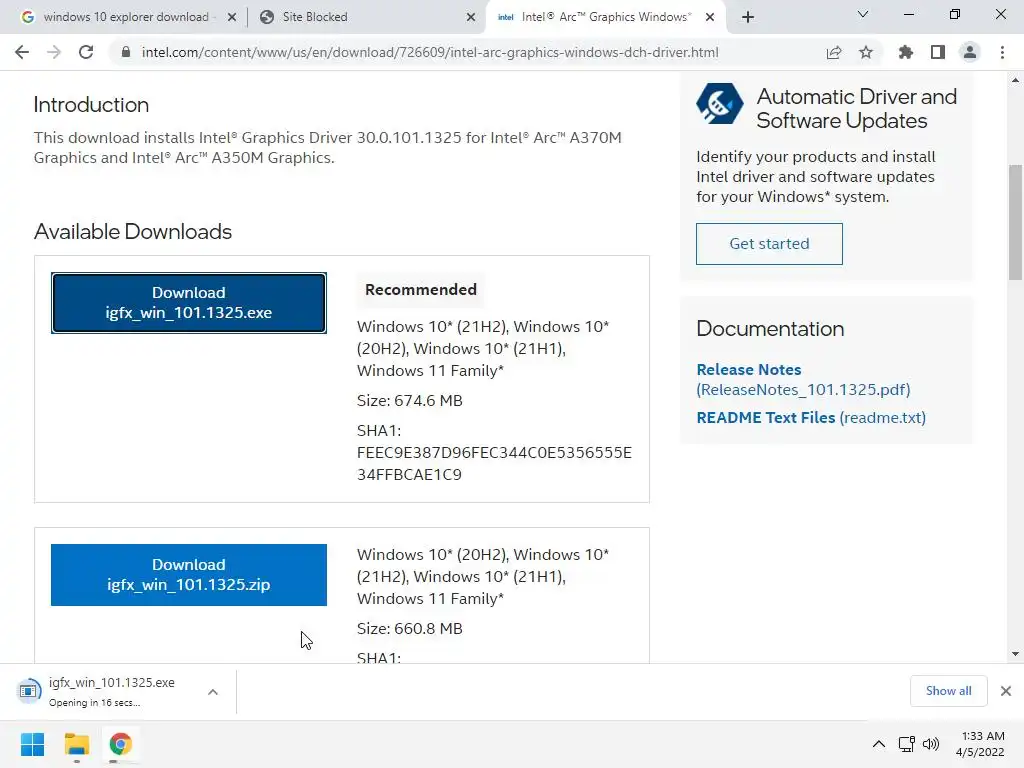1024x768 pixels.
Task: Reload the Intel driver page
Action: (86, 52)
